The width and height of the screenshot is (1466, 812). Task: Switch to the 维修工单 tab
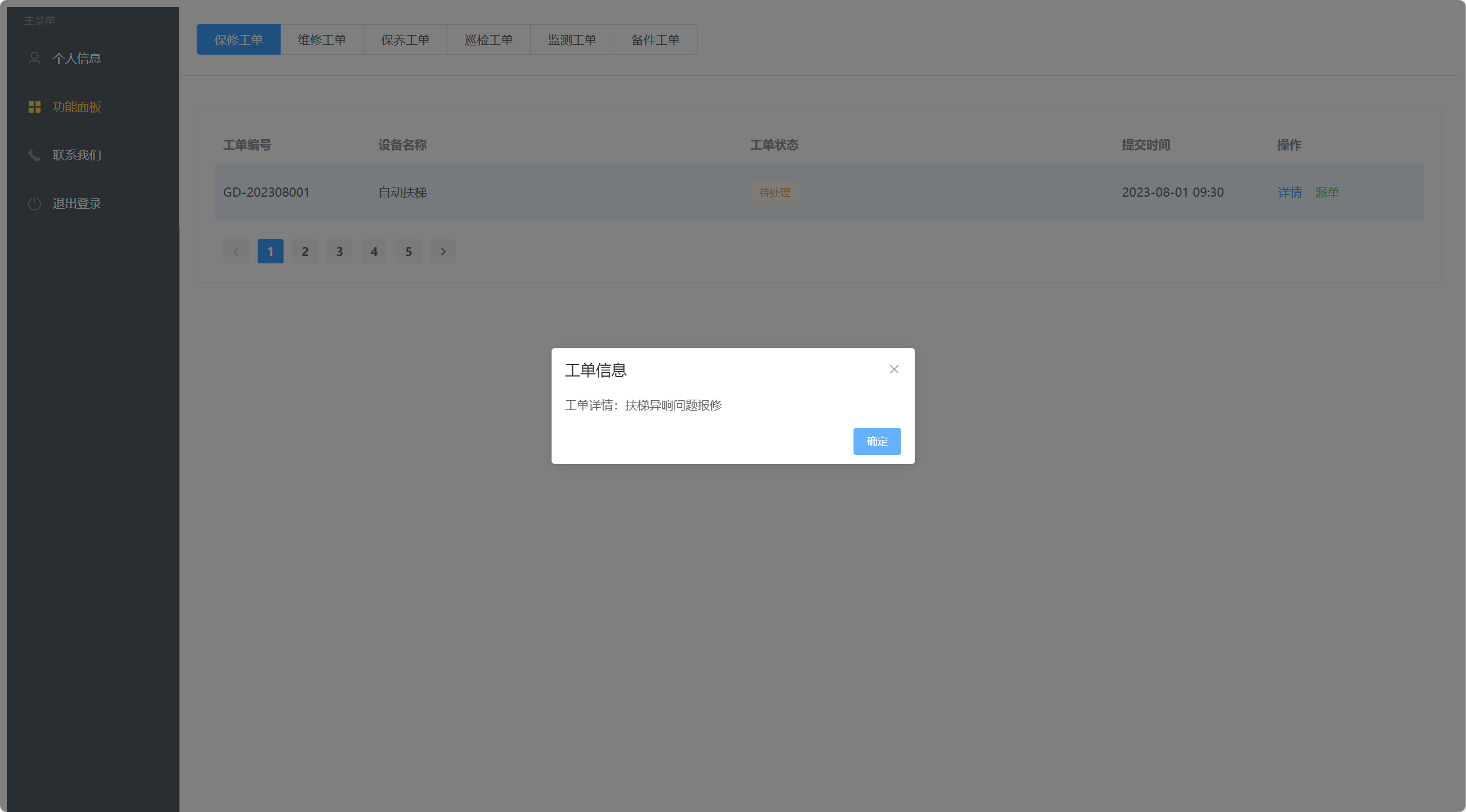click(322, 40)
